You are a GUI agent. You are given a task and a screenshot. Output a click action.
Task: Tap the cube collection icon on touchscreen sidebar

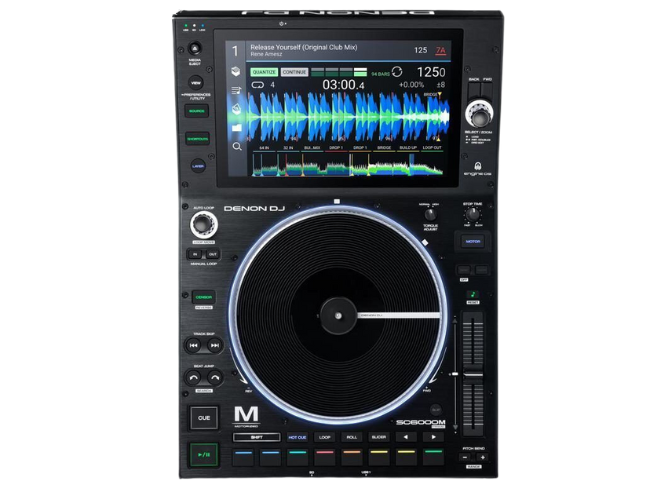236,71
